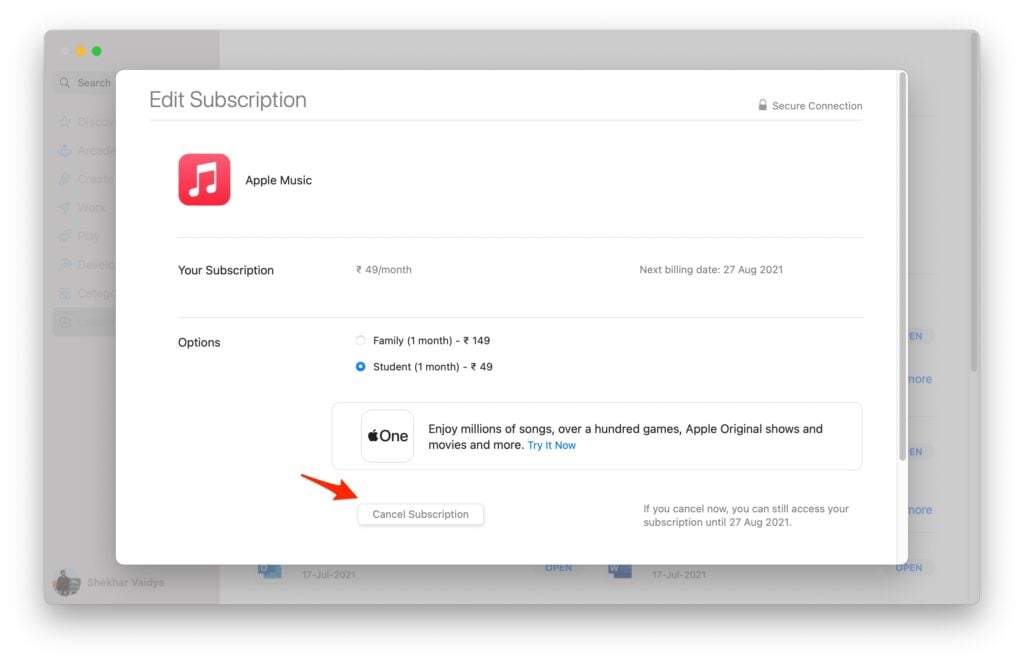The height and width of the screenshot is (663, 1024).
Task: Click the Secure Connection label
Action: coord(817,106)
